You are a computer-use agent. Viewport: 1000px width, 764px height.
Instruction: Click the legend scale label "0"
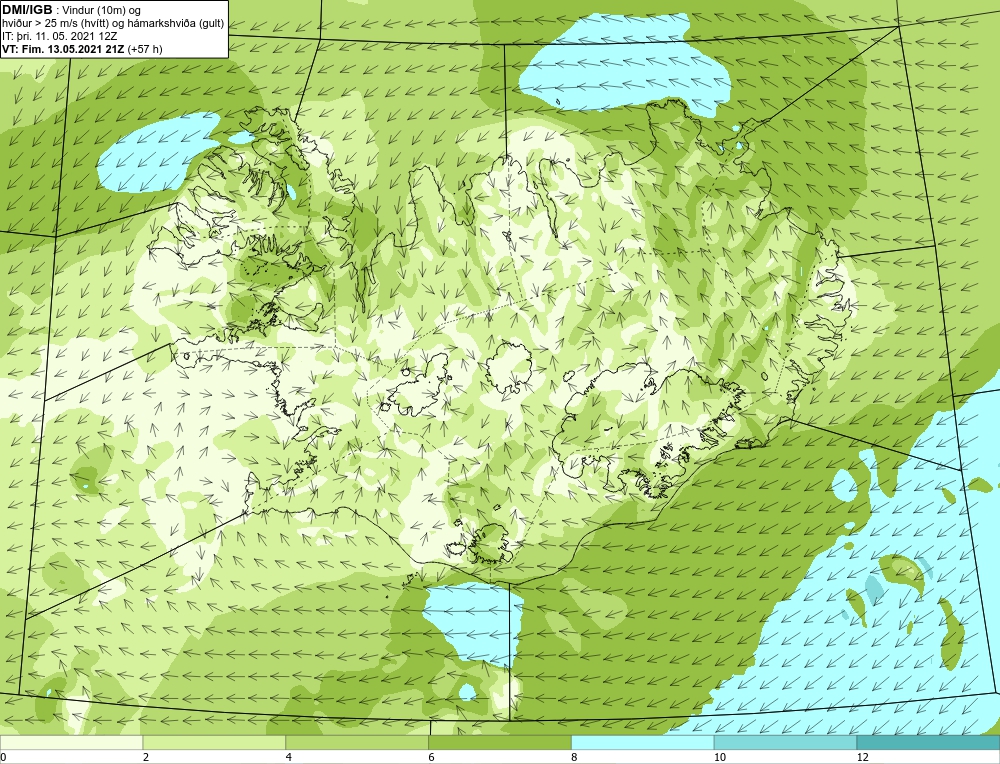(x=3, y=757)
